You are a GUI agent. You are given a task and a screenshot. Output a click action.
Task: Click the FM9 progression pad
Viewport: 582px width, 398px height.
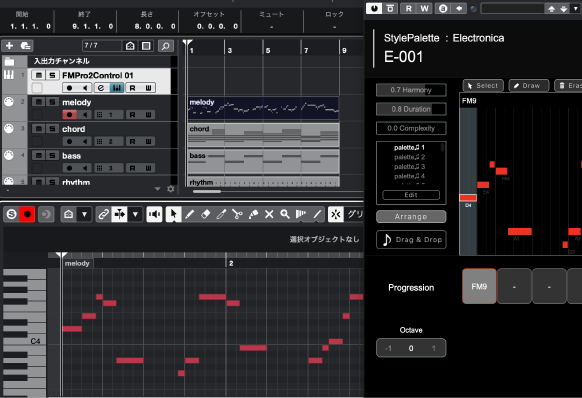tap(479, 286)
